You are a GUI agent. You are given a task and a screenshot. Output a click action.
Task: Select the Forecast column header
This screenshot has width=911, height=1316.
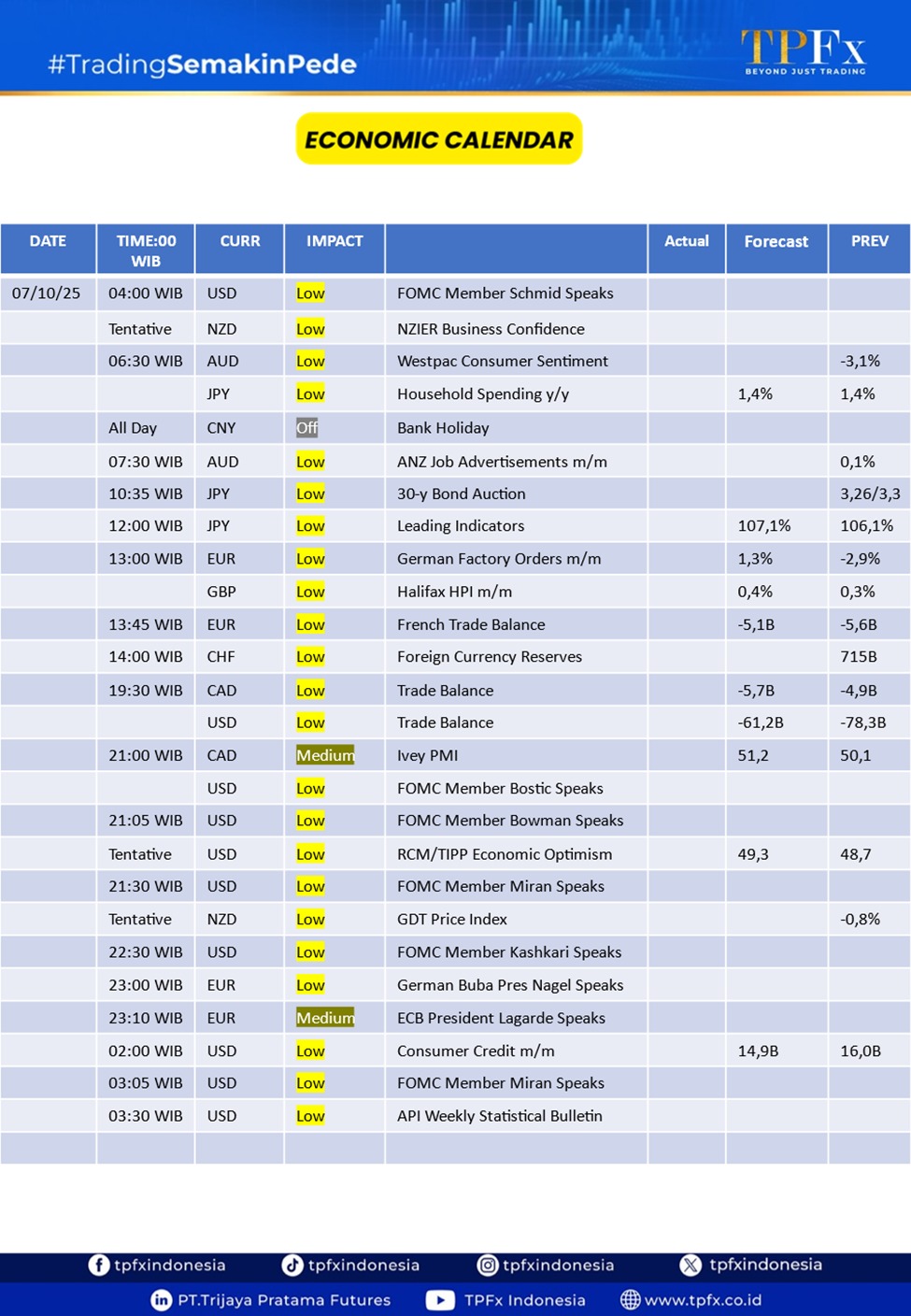click(776, 241)
